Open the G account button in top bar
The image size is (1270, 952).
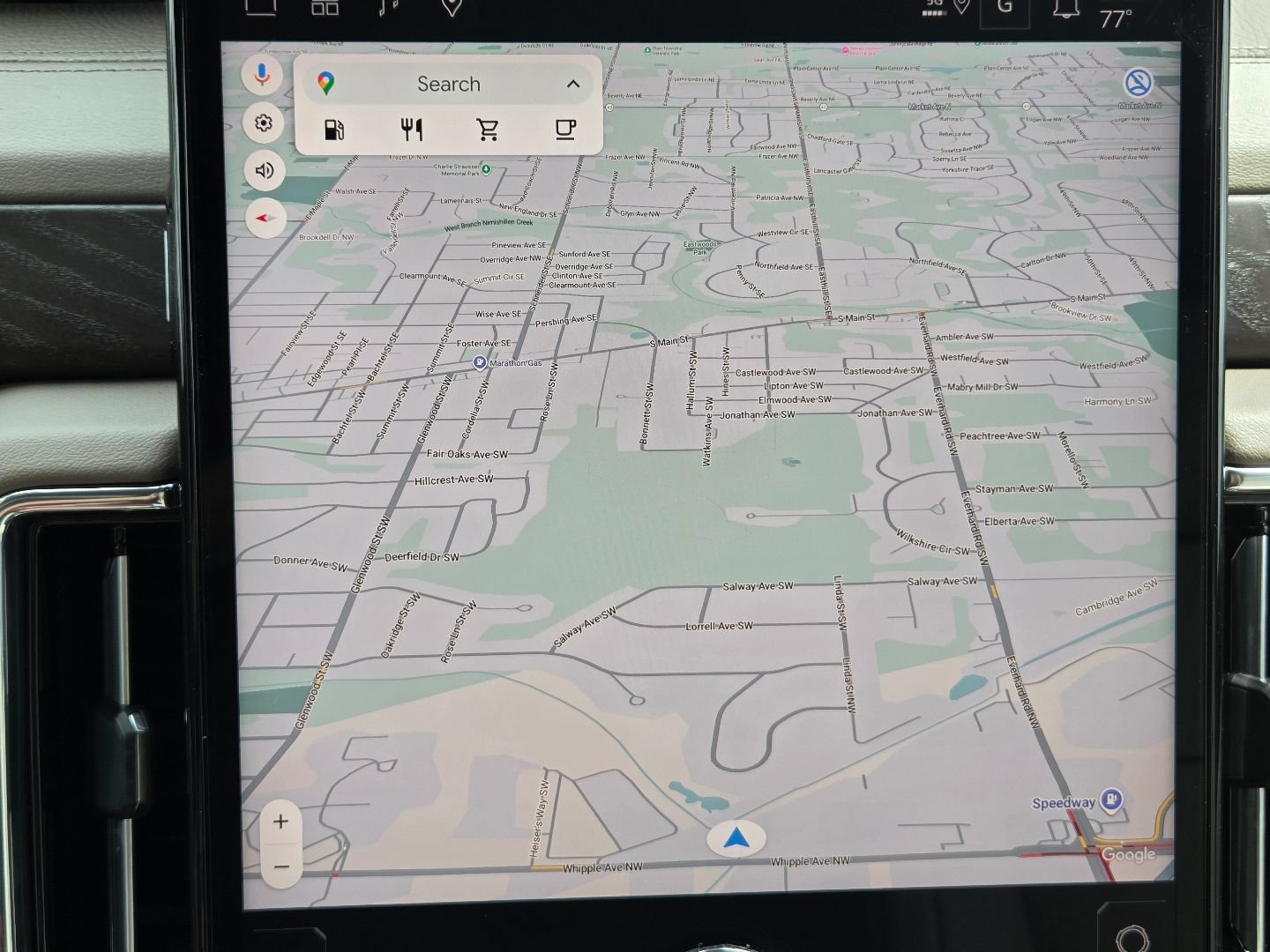(x=1005, y=7)
